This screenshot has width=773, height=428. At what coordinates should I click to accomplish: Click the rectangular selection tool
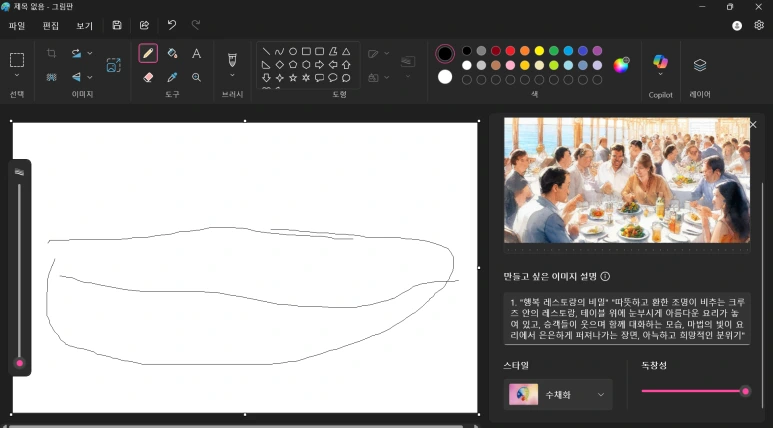click(x=17, y=60)
